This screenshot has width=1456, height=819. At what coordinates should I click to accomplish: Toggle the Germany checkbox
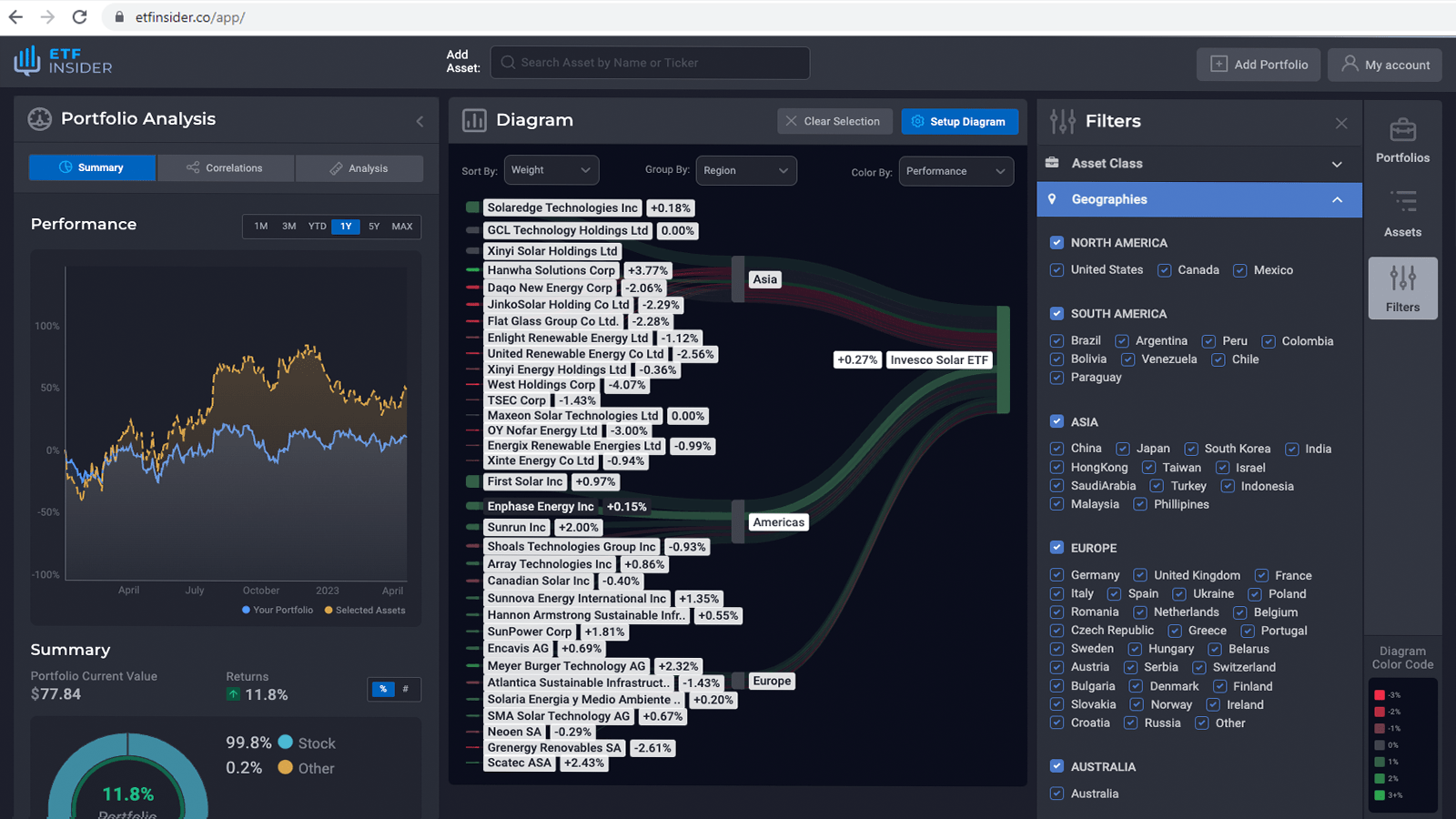point(1057,575)
